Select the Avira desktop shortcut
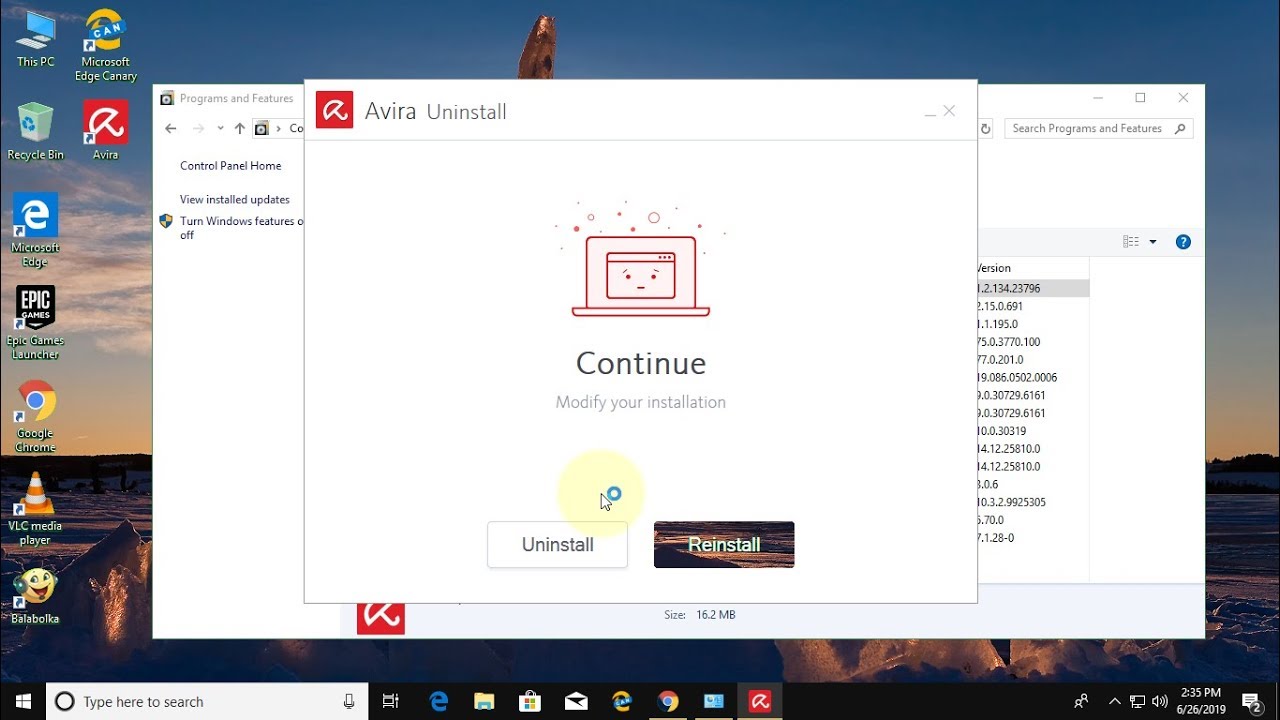Viewport: 1280px width, 720px height. 105,131
